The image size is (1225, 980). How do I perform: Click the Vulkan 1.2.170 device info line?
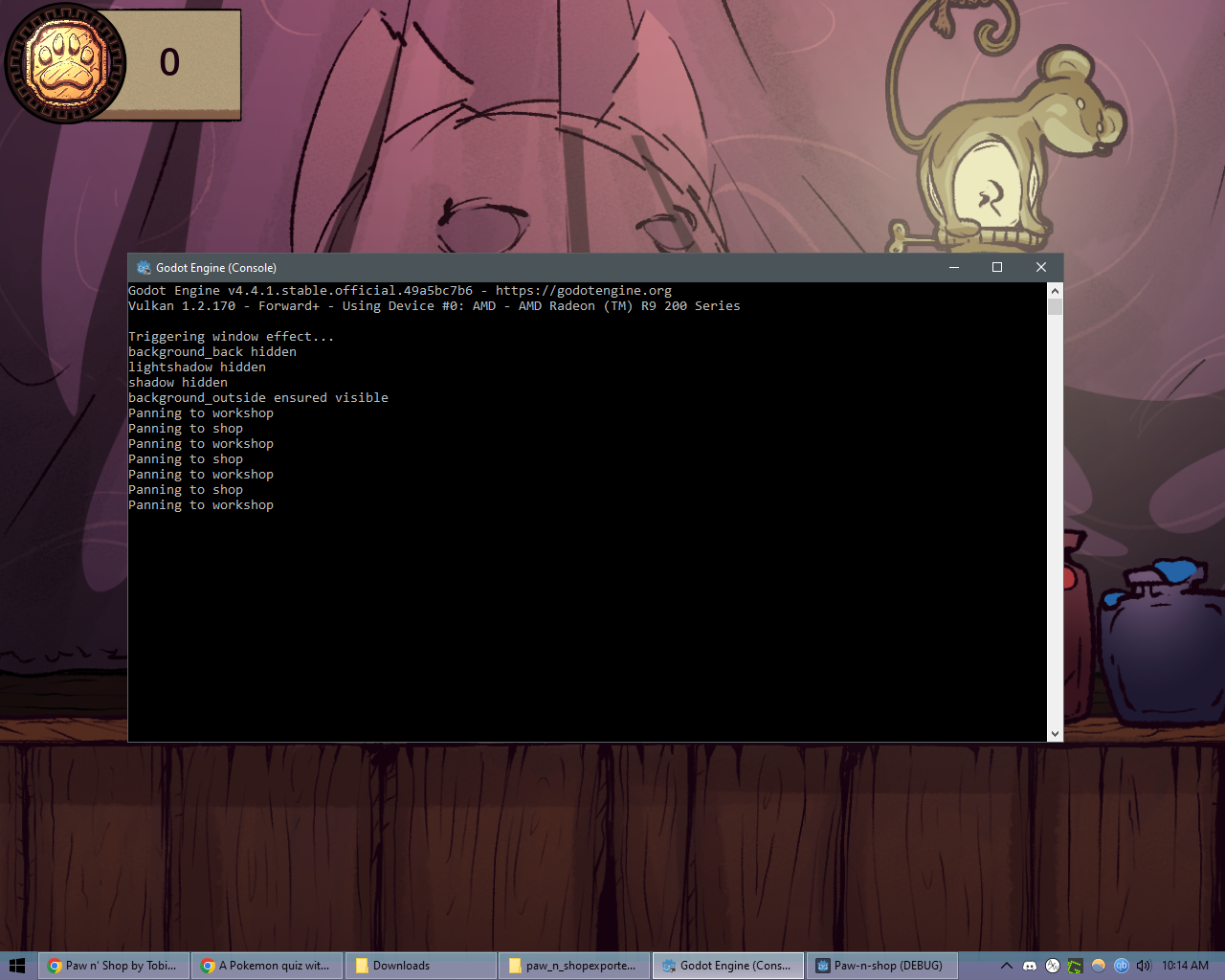tap(434, 306)
